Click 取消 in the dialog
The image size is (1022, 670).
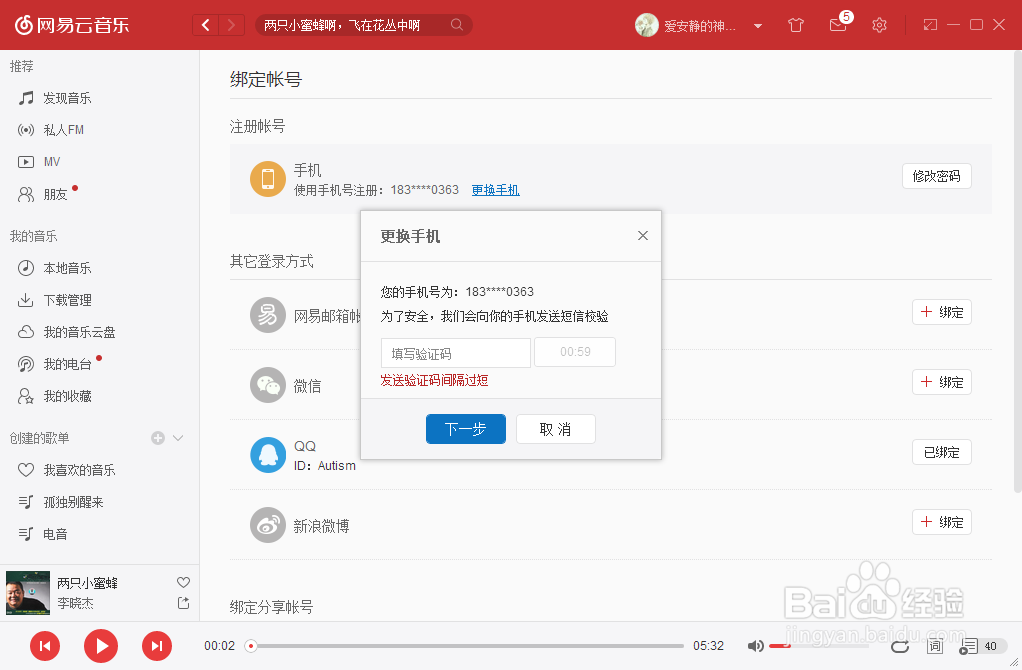click(555, 429)
